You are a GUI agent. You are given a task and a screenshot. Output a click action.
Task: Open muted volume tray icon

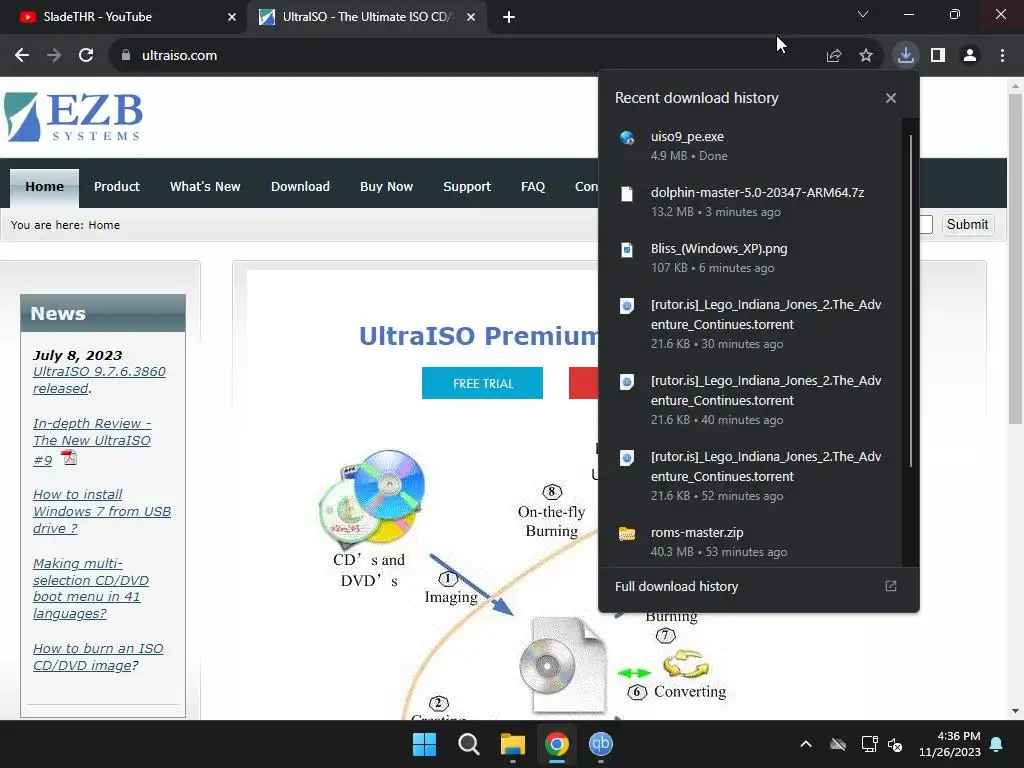pyautogui.click(x=895, y=744)
